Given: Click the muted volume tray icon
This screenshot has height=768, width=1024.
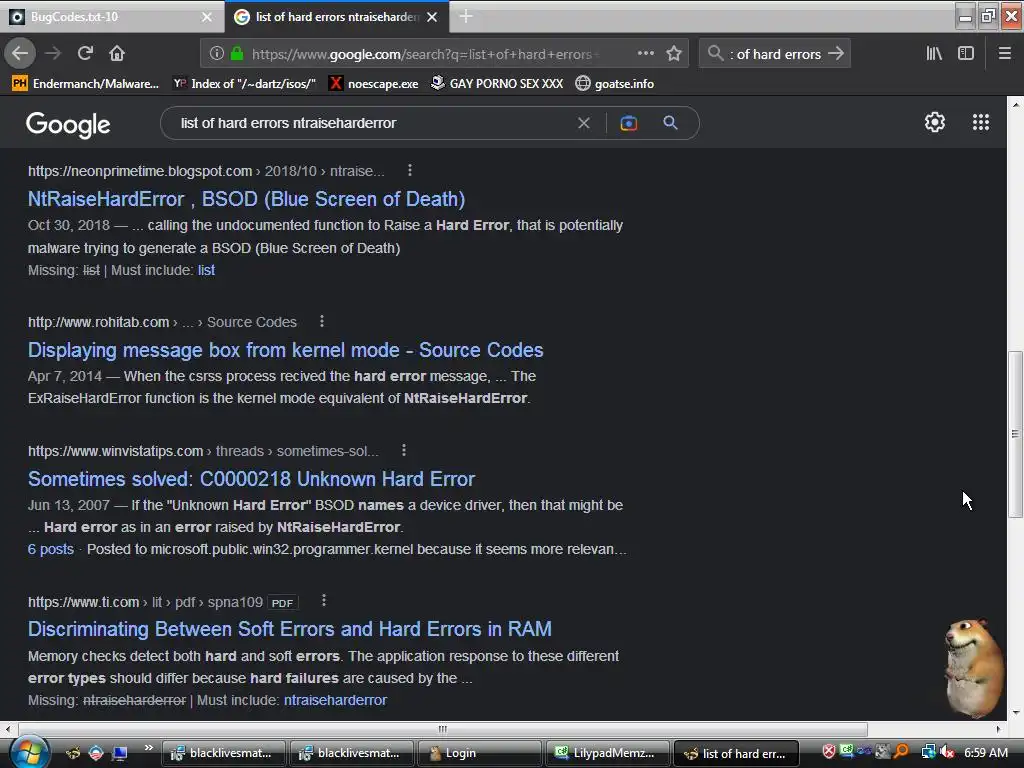Looking at the screenshot, I should [947, 752].
